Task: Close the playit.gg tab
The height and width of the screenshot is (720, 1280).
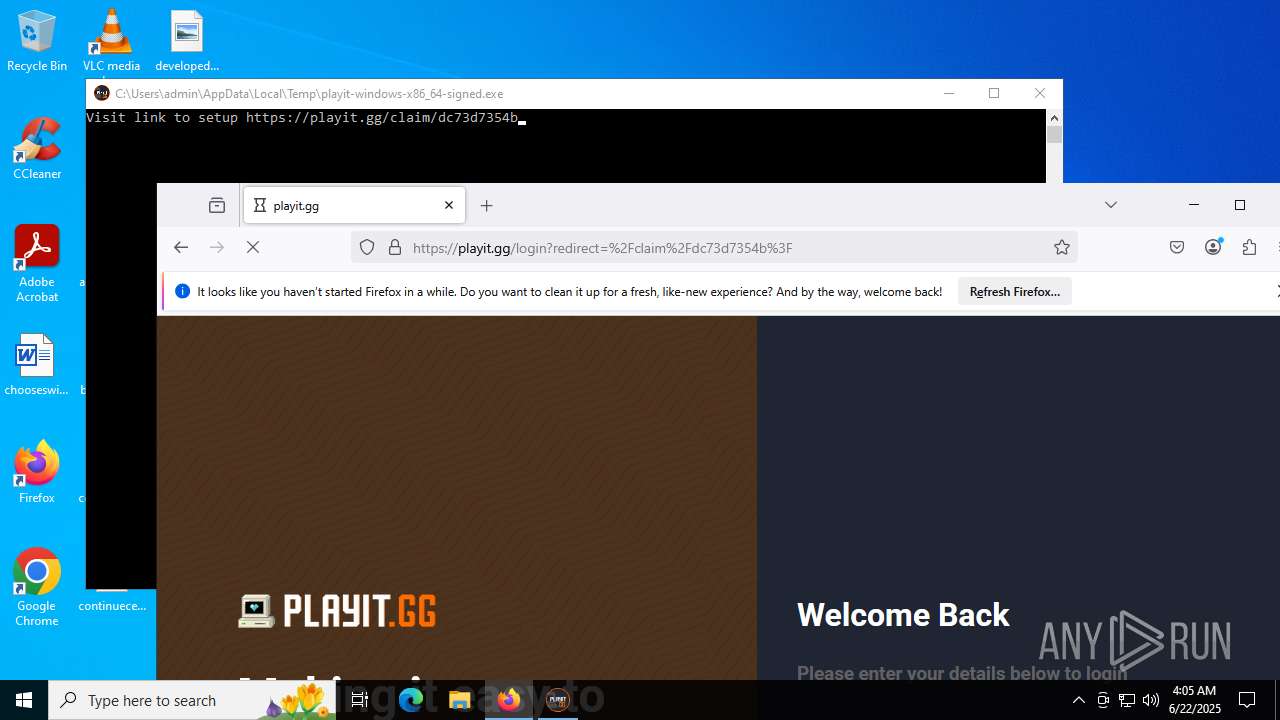Action: [x=449, y=205]
